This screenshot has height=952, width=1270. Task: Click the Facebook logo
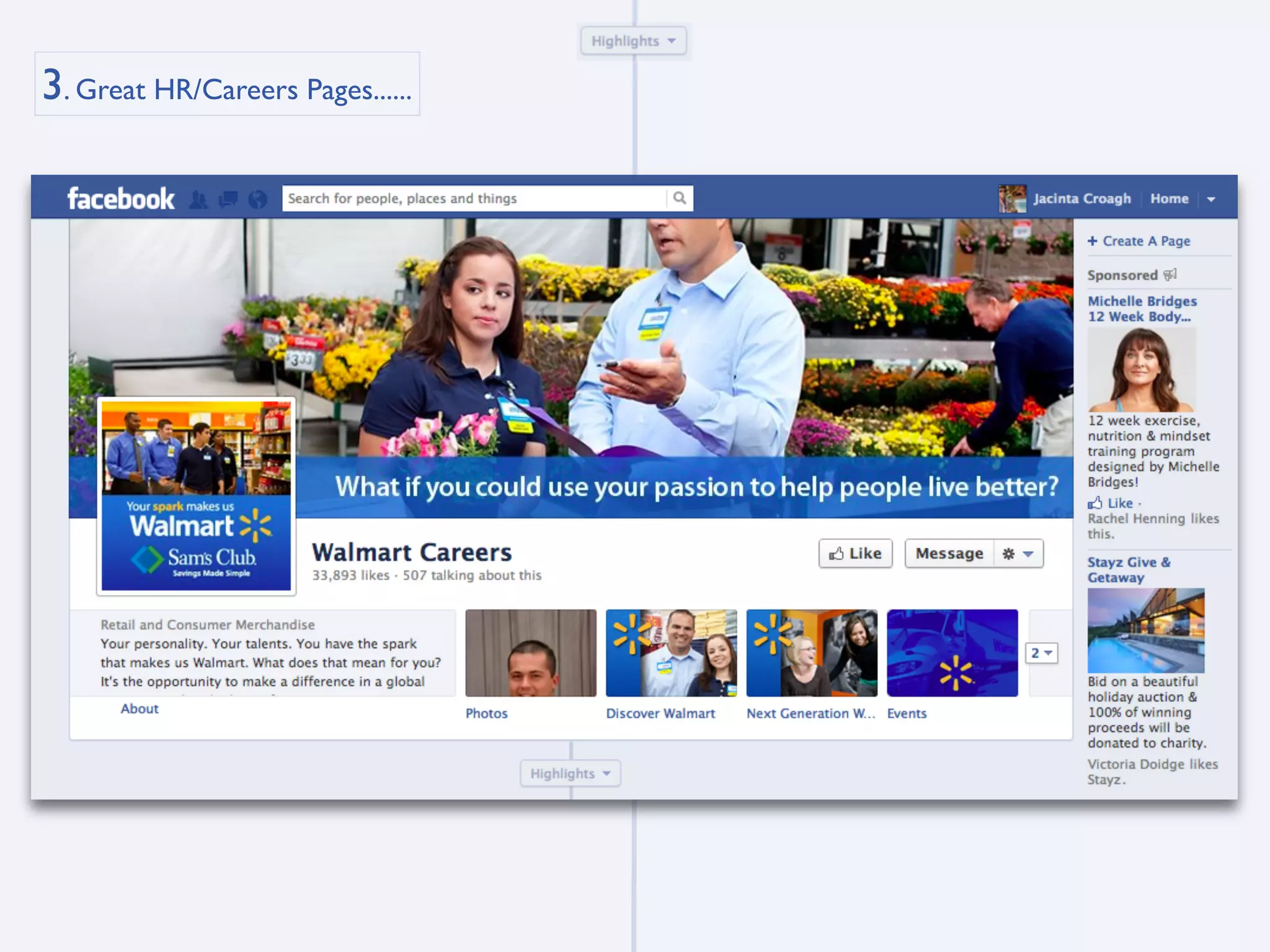(x=121, y=199)
